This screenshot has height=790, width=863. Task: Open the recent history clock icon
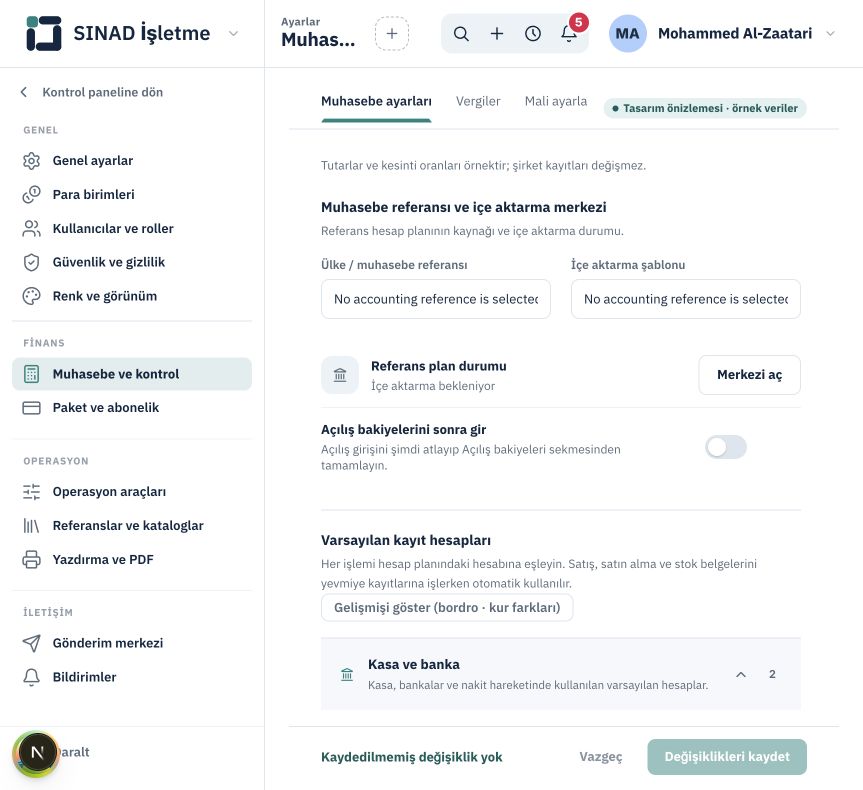pyautogui.click(x=533, y=34)
